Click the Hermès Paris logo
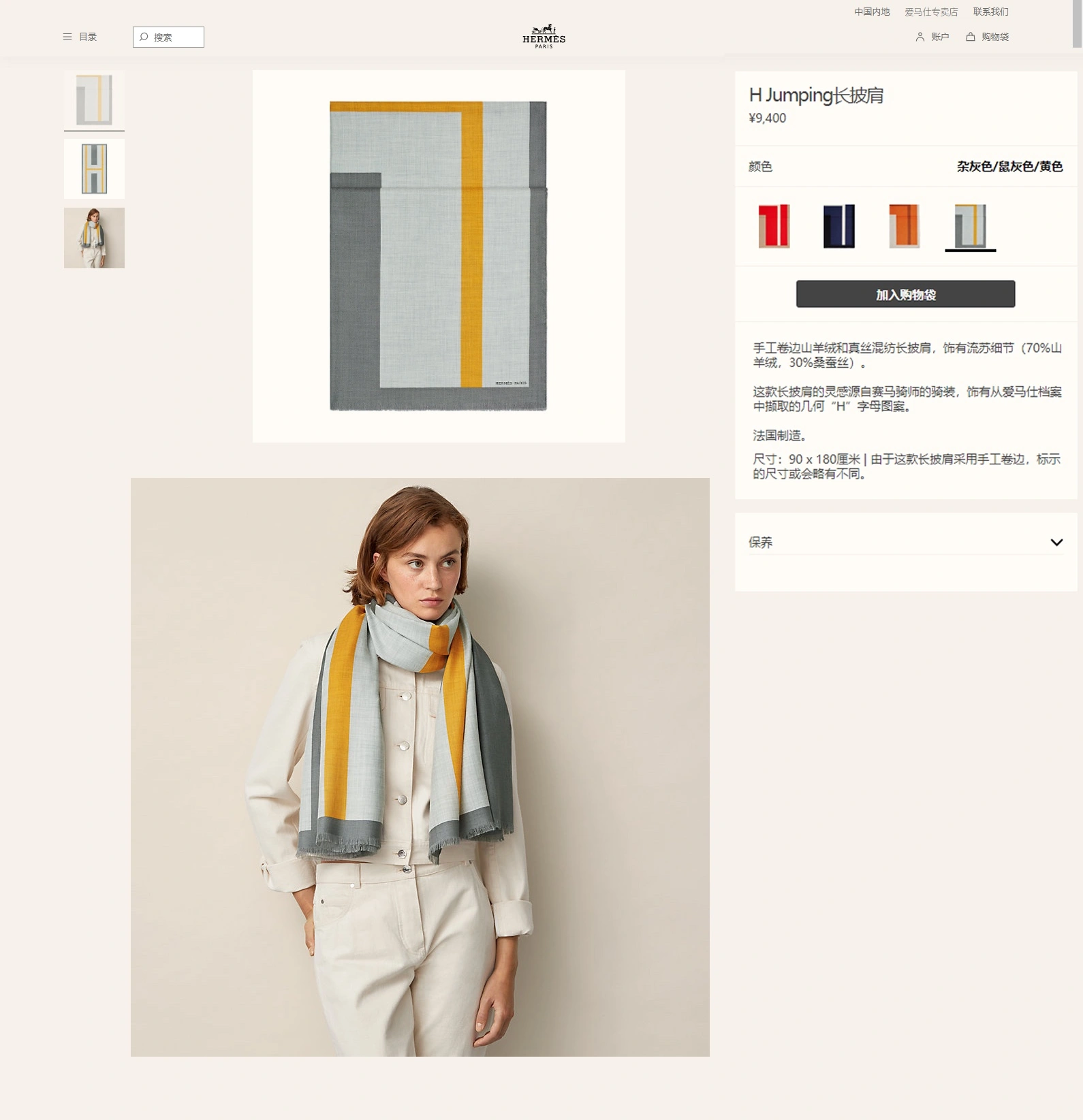The image size is (1083, 1120). (x=544, y=36)
